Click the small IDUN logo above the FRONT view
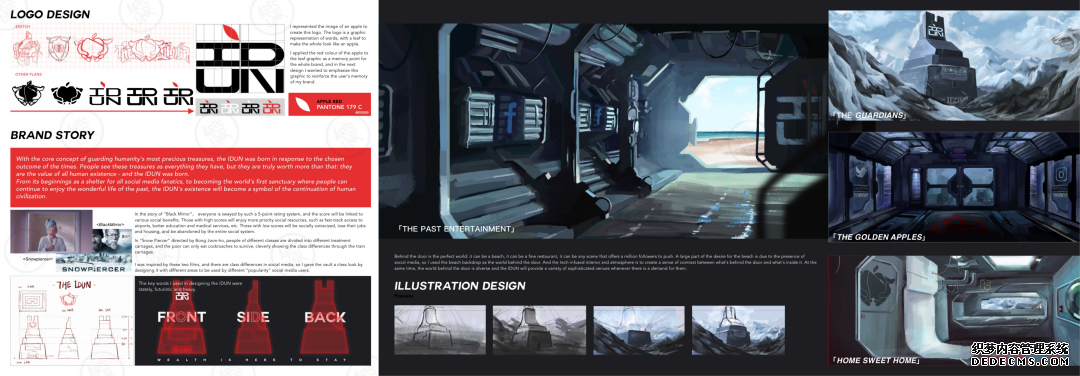 click(182, 297)
